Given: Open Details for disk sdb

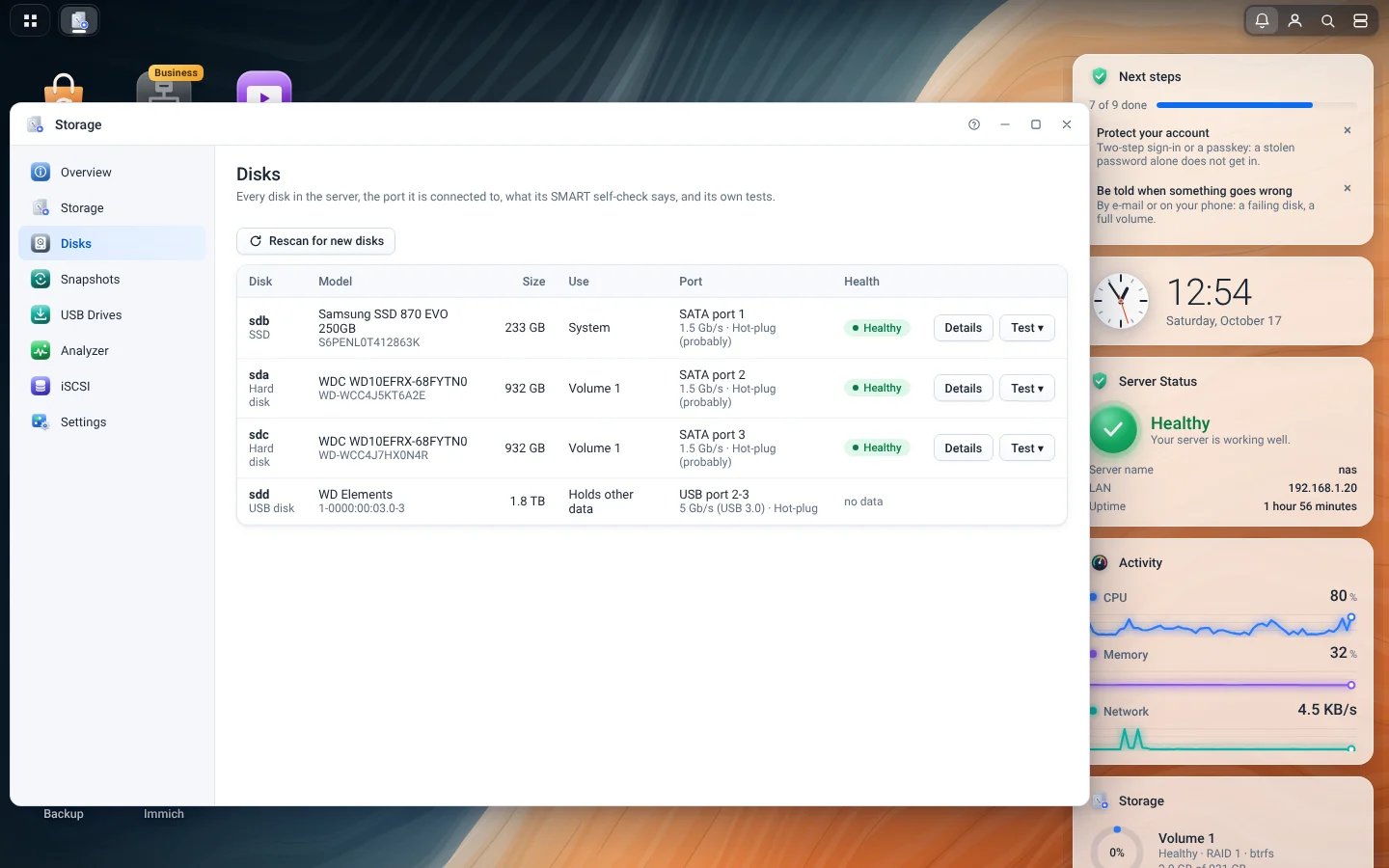Looking at the screenshot, I should [x=963, y=328].
